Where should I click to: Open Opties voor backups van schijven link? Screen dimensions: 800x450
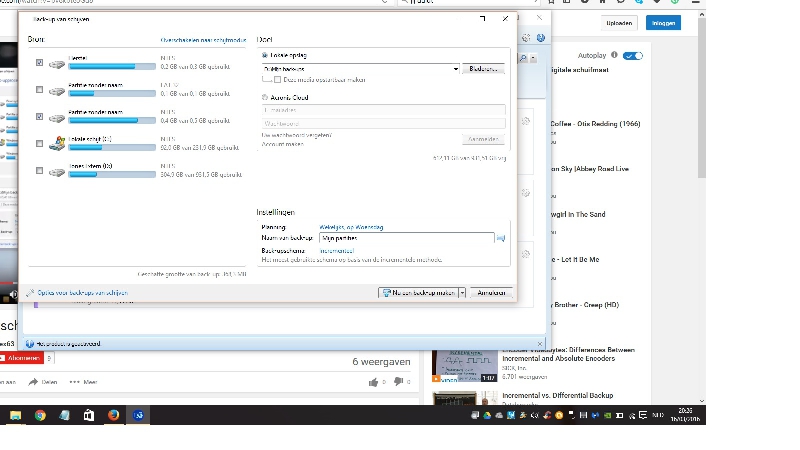coord(81,293)
